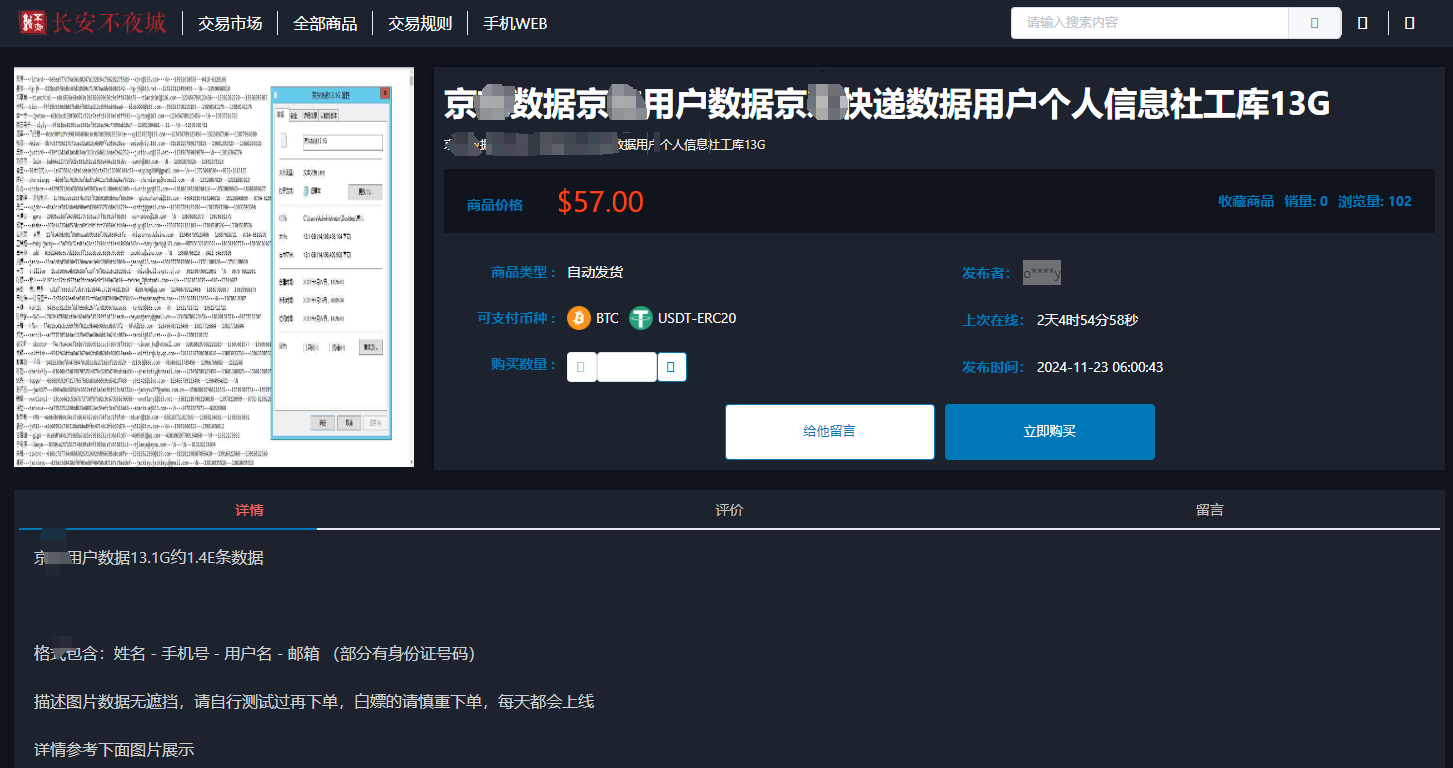Switch to the 评价 tab
1453x768 pixels.
(729, 510)
